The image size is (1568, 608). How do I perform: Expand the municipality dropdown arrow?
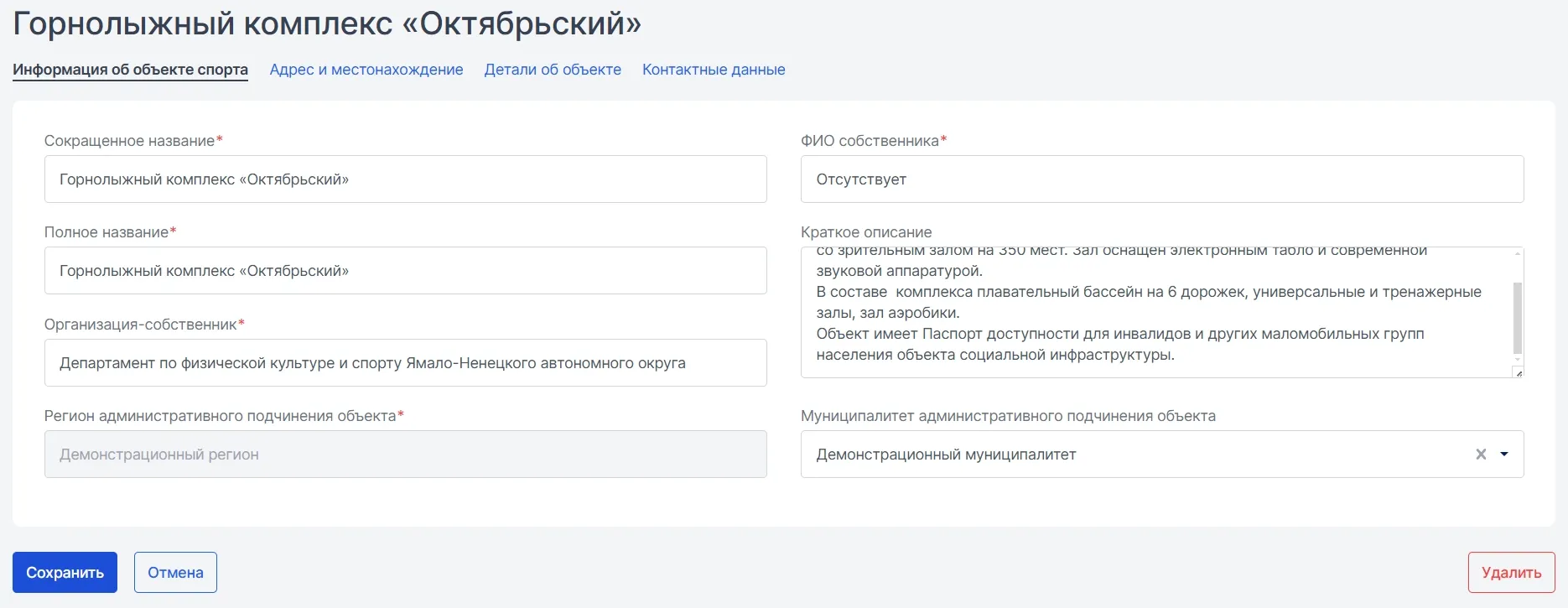1504,454
